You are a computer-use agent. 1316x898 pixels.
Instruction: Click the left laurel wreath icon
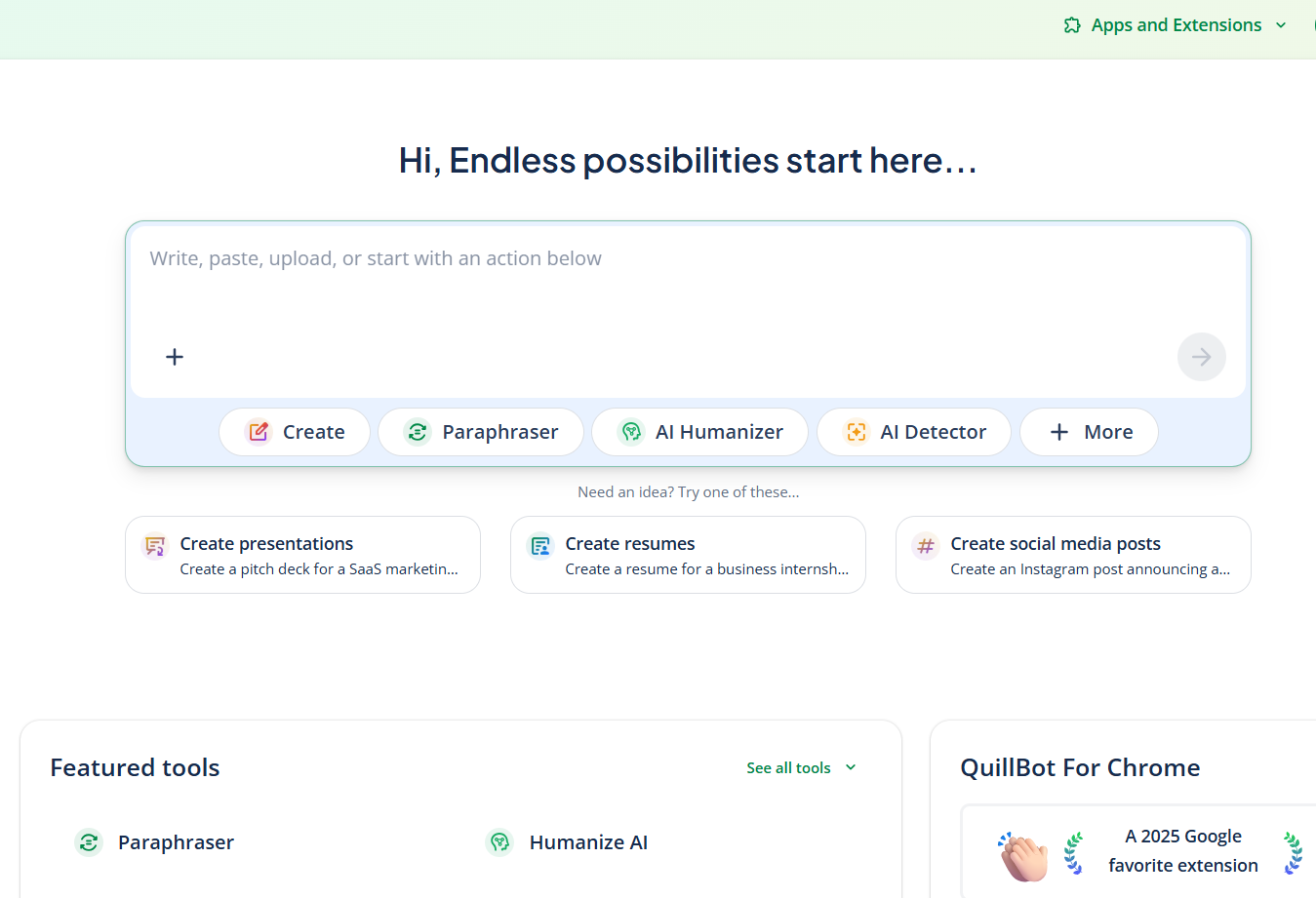point(1074,853)
